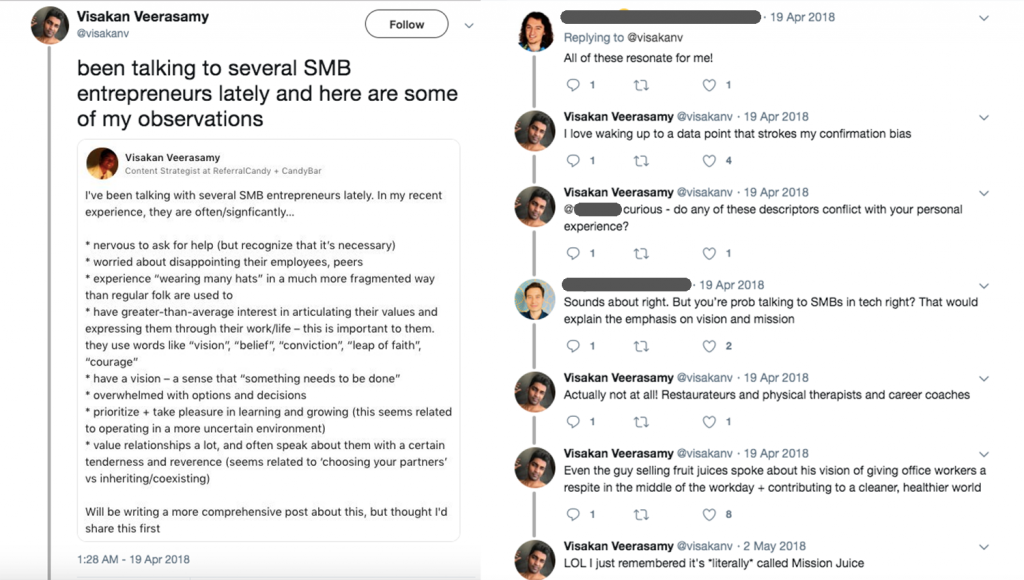1024x580 pixels.
Task: Open chevron menu on "Sounds about right" tweet
Action: (x=983, y=286)
